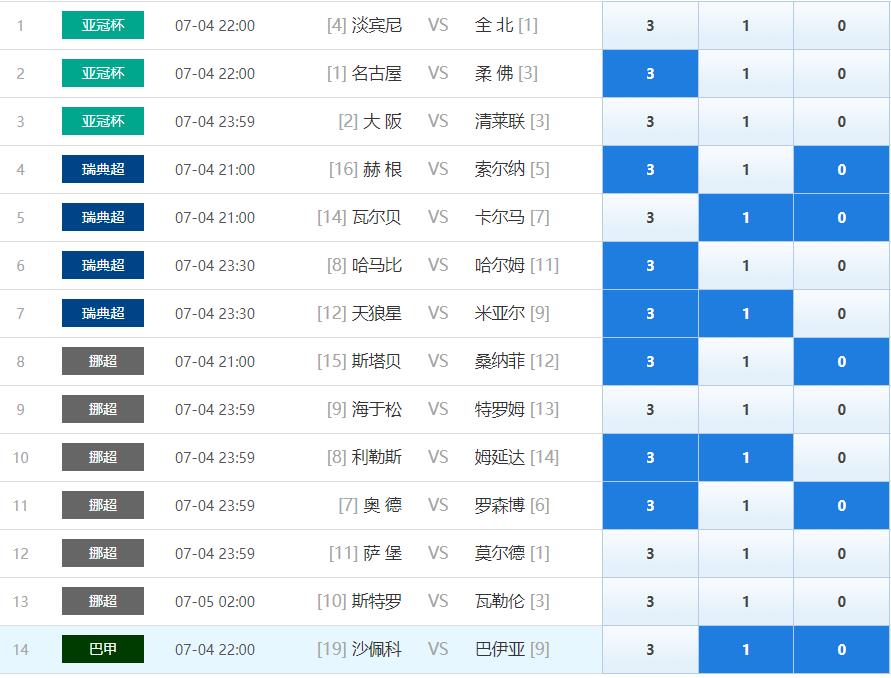This screenshot has height=678, width=891.
Task: Click the 07-05 02:00 match time
Action: pyautogui.click(x=215, y=601)
